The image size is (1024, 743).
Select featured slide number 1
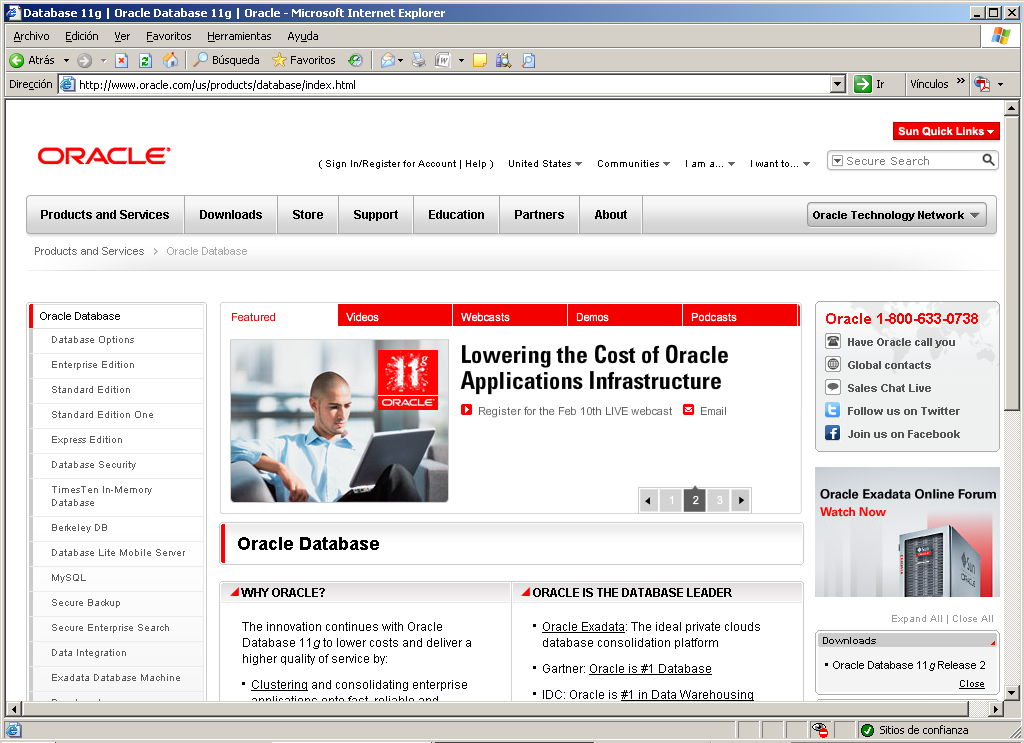tap(671, 500)
